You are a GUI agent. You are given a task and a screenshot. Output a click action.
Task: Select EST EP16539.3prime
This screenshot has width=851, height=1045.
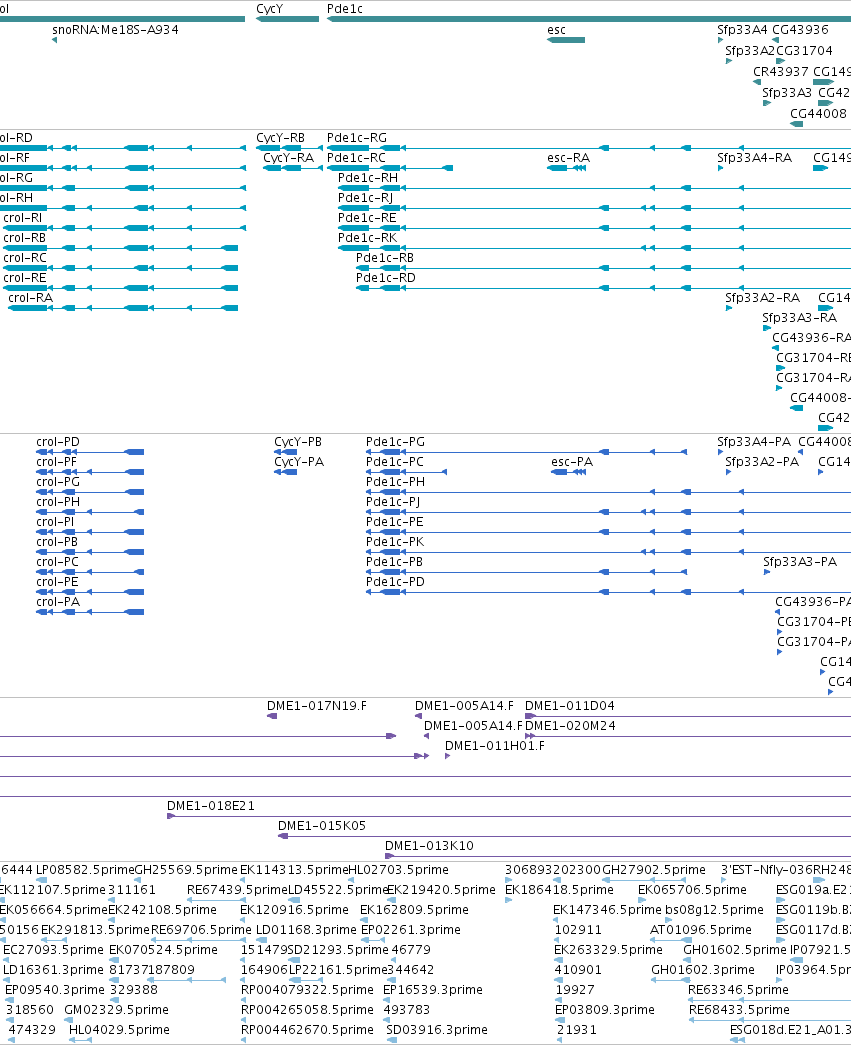point(432,990)
